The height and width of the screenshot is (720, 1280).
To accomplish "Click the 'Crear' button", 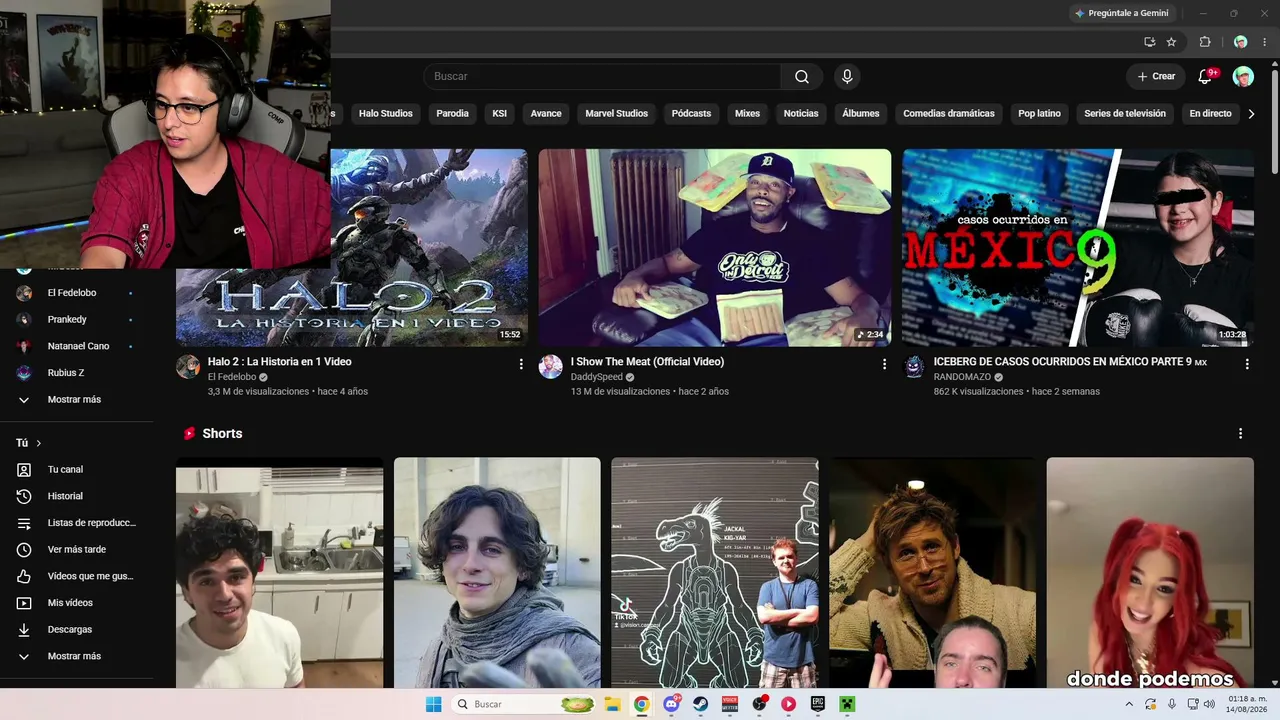I will coord(1156,77).
